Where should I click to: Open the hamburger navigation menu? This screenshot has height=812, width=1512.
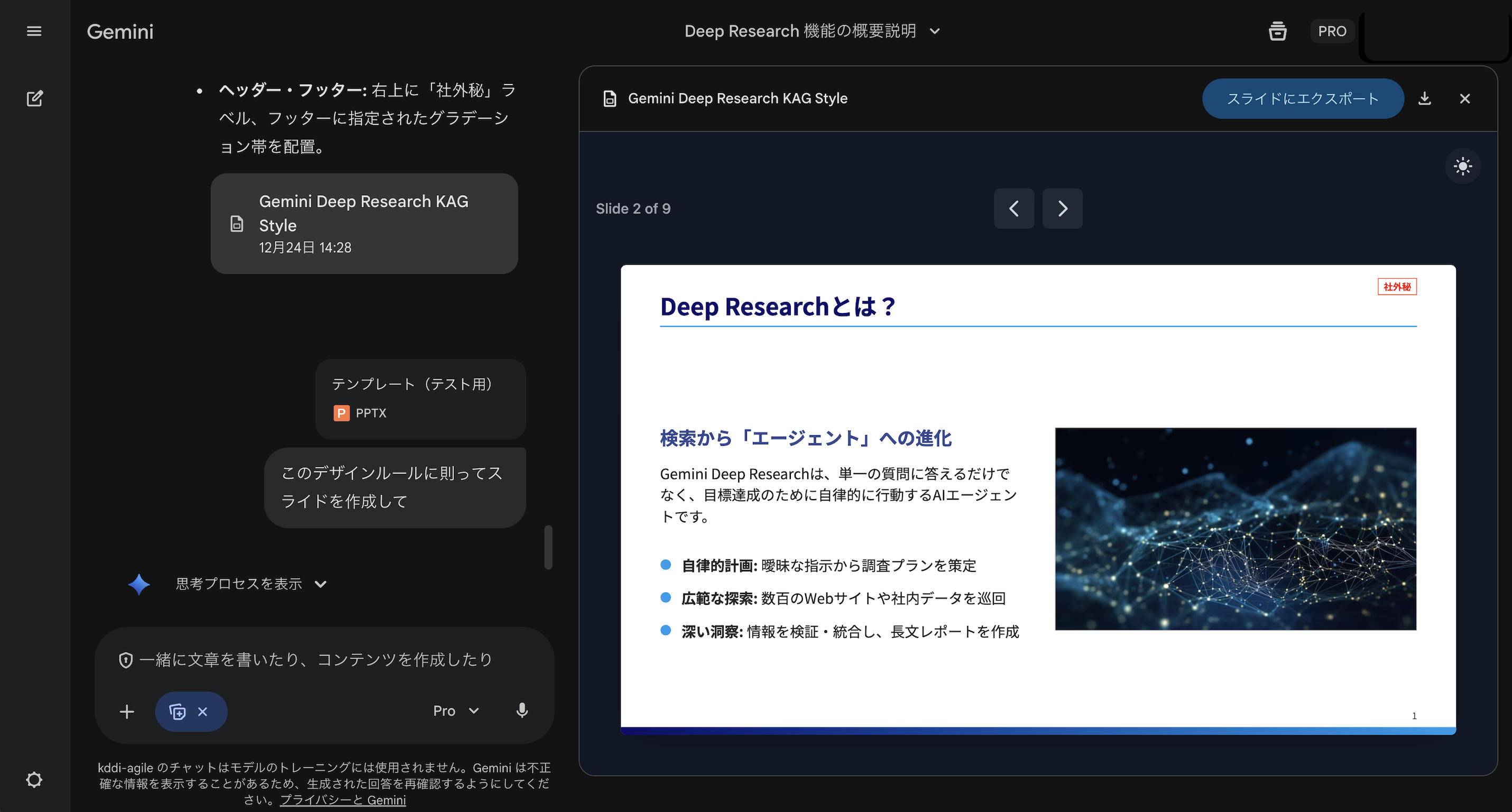point(33,31)
